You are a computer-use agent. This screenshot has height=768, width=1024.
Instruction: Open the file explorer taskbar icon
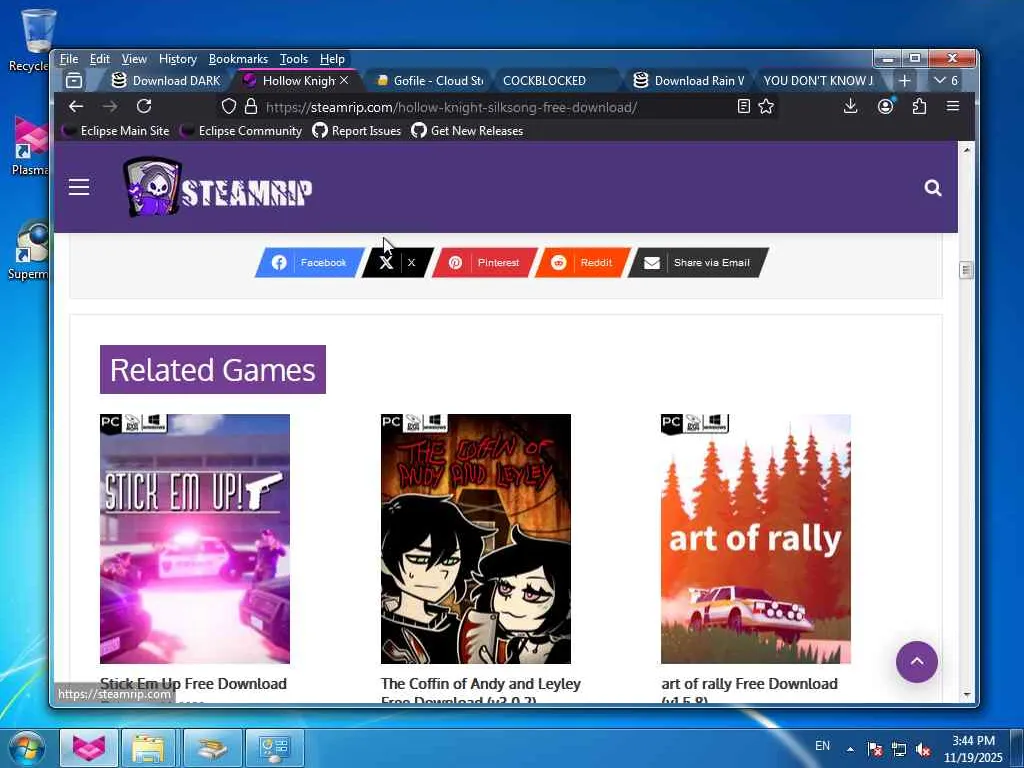point(148,748)
